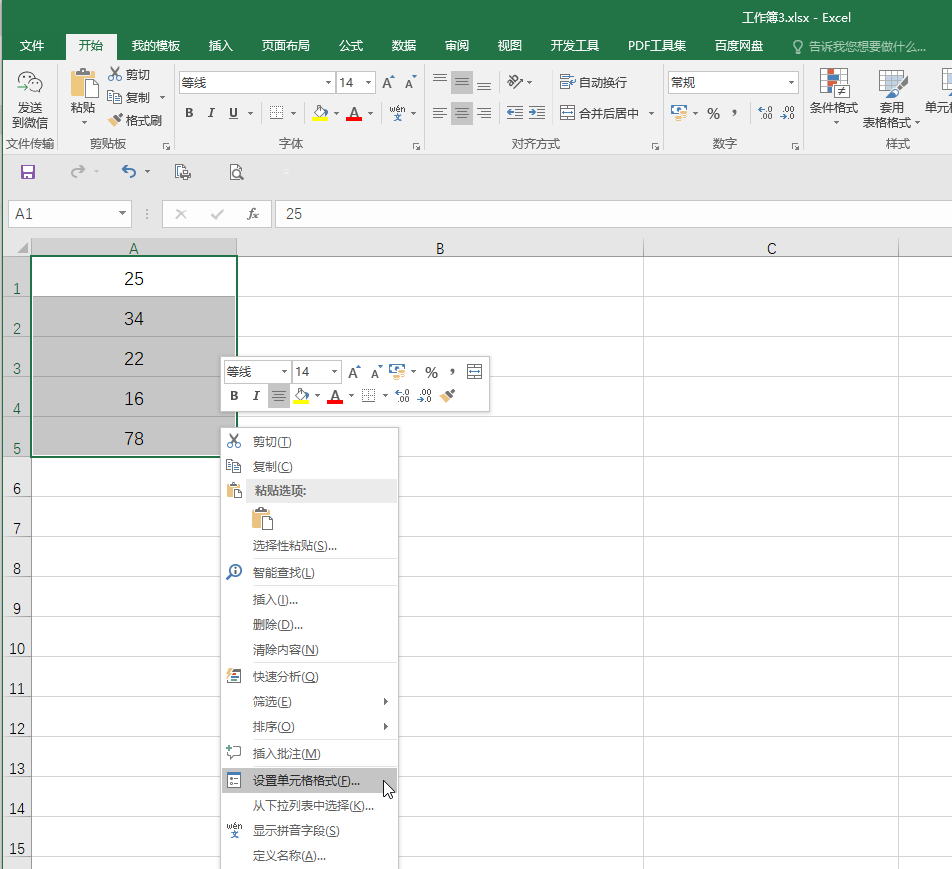952x869 pixels.
Task: Choose 插入批注 Insert Comment
Action: [x=310, y=753]
